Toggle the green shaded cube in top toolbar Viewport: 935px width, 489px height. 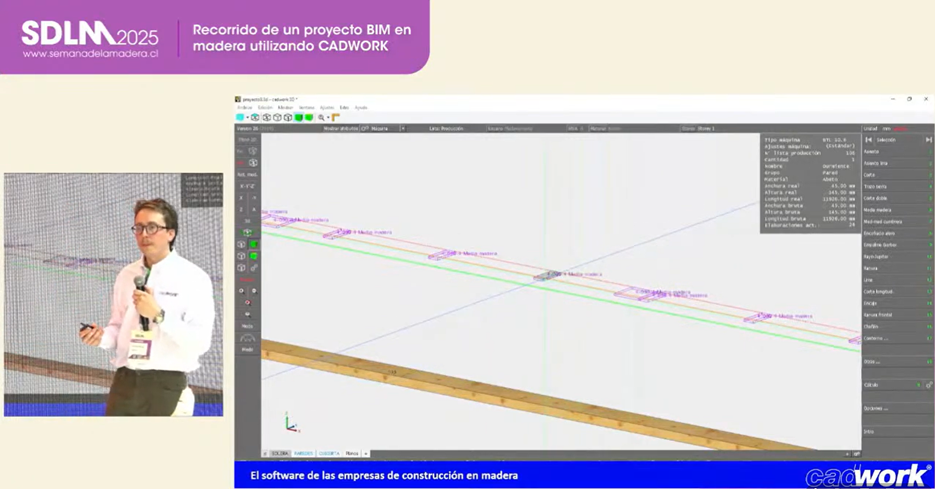[298, 117]
